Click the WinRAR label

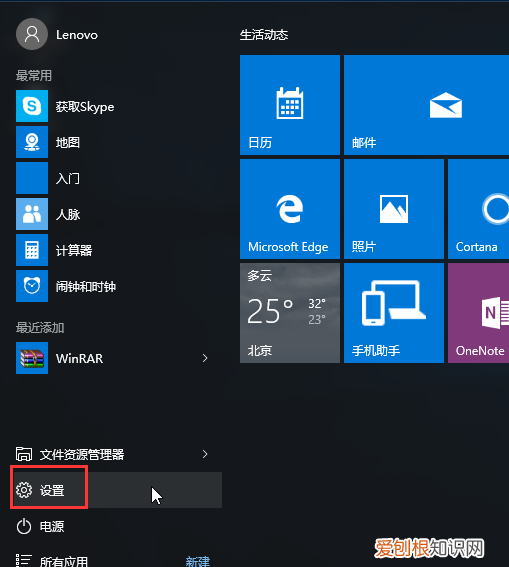(x=80, y=359)
